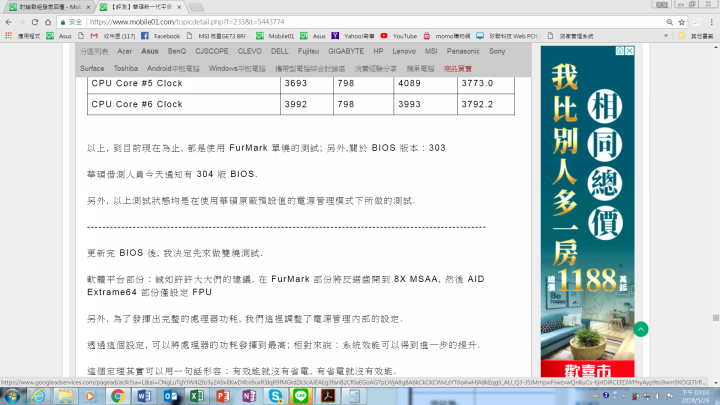720x405 pixels.
Task: Close the active browser tab
Action: 179,7
